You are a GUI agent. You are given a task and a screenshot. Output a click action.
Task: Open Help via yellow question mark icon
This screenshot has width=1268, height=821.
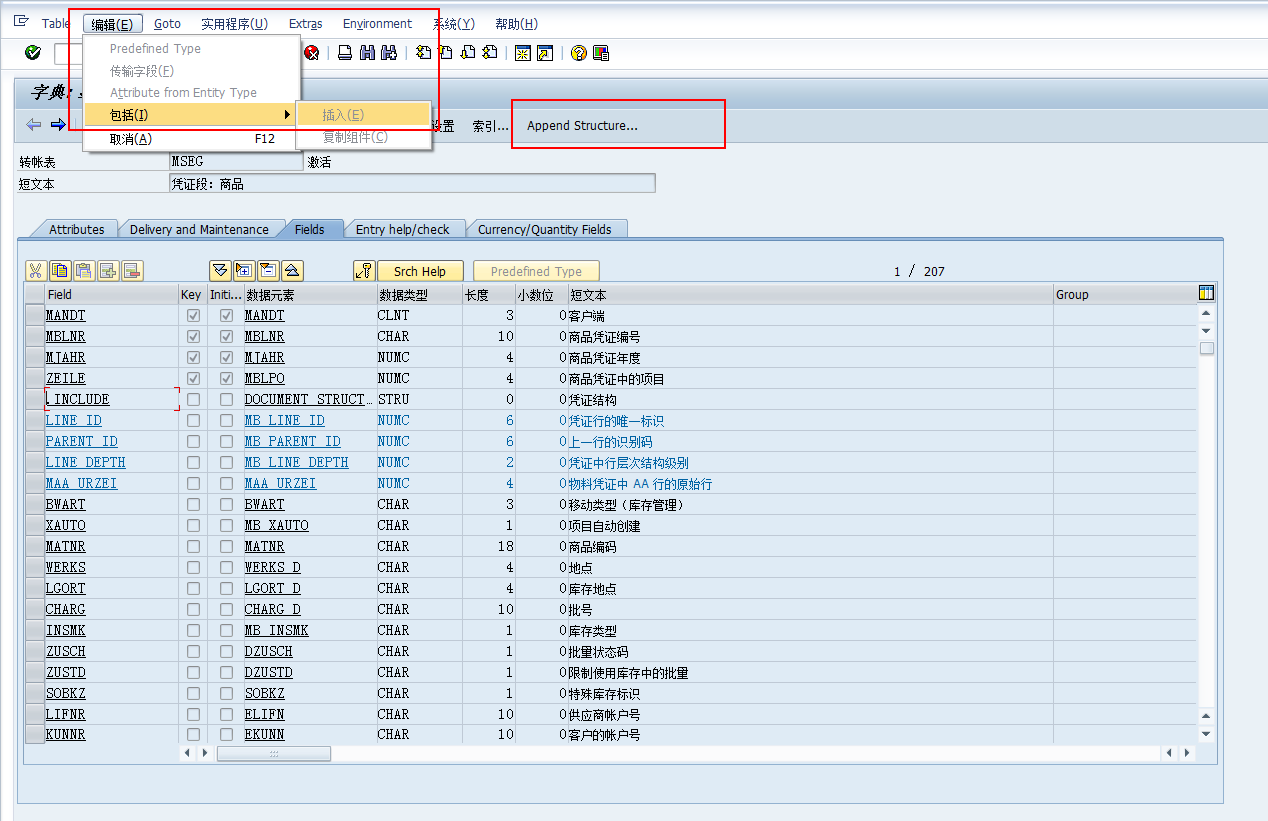[x=579, y=53]
